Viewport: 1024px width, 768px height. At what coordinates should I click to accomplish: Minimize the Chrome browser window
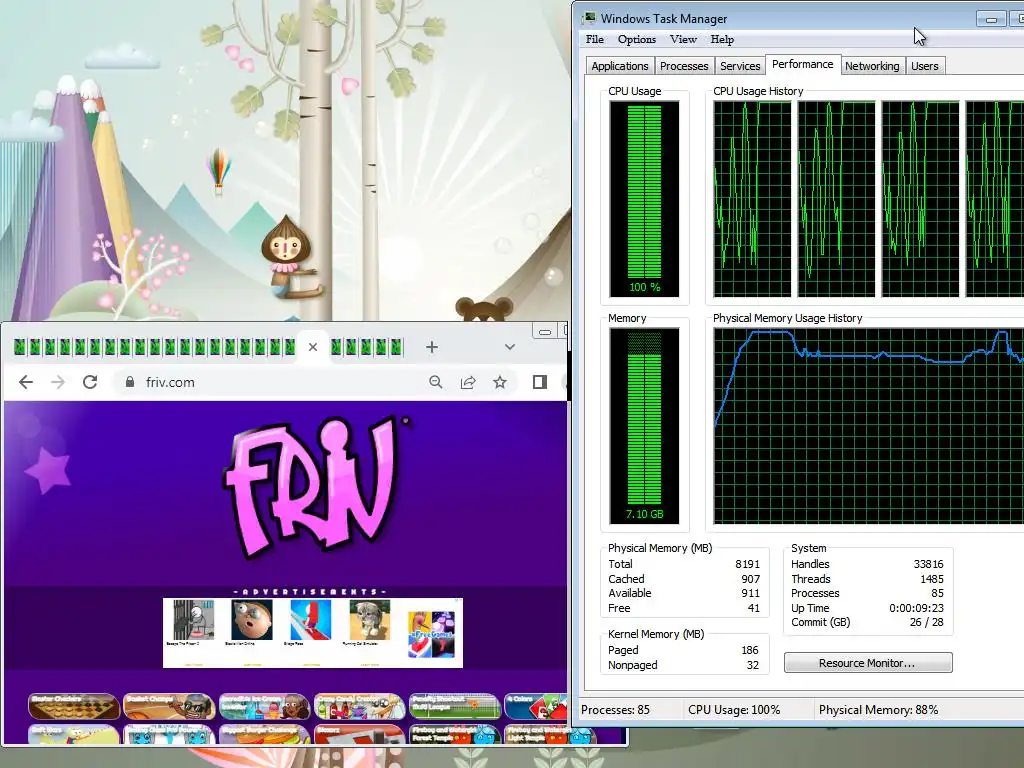[x=545, y=332]
